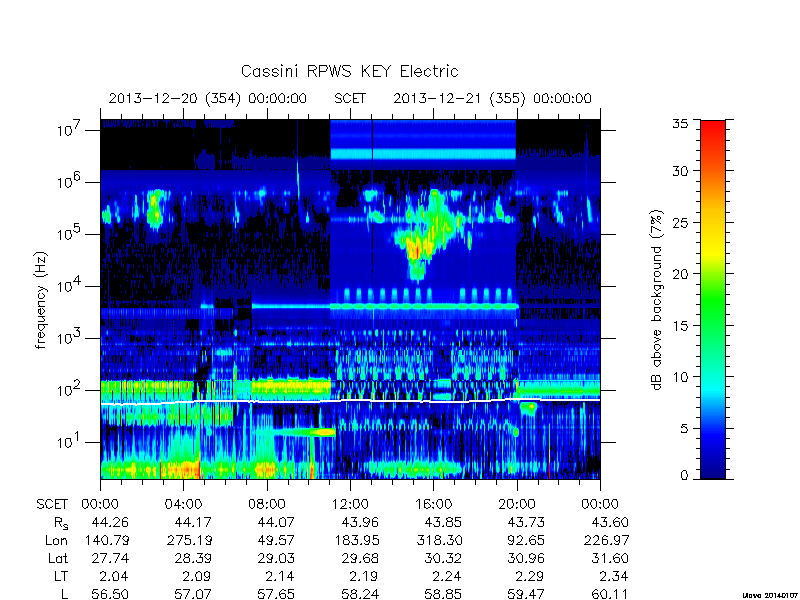This screenshot has width=800, height=600.
Task: Click LT value '2.19'
Action: 364,576
